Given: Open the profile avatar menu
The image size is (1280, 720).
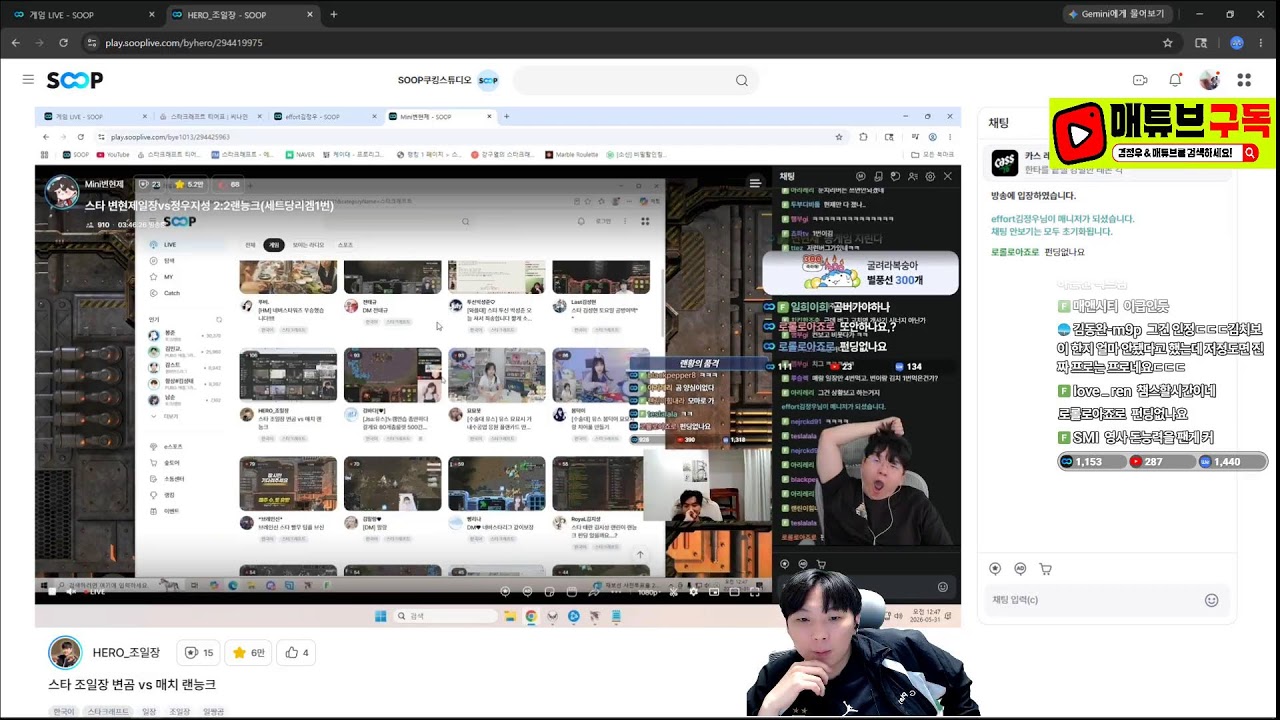Looking at the screenshot, I should (x=1210, y=80).
